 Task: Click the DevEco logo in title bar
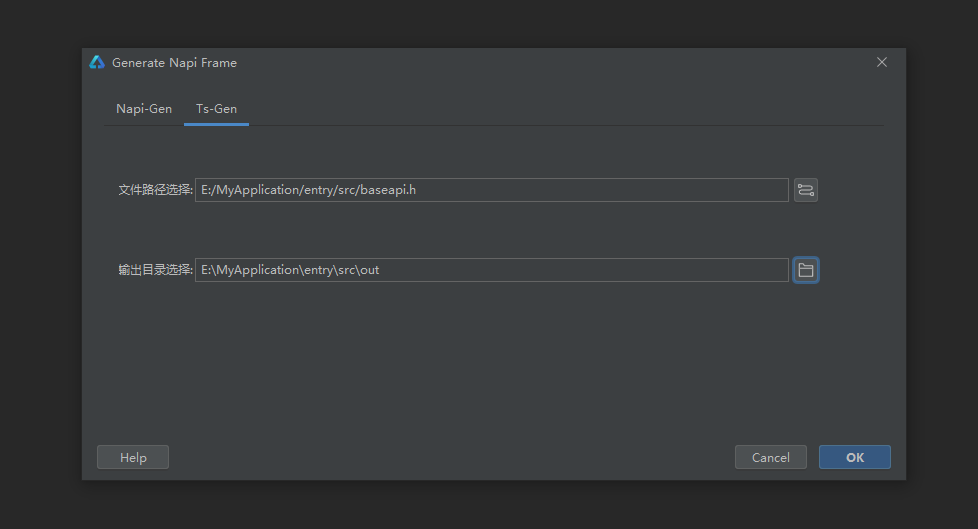pos(97,62)
